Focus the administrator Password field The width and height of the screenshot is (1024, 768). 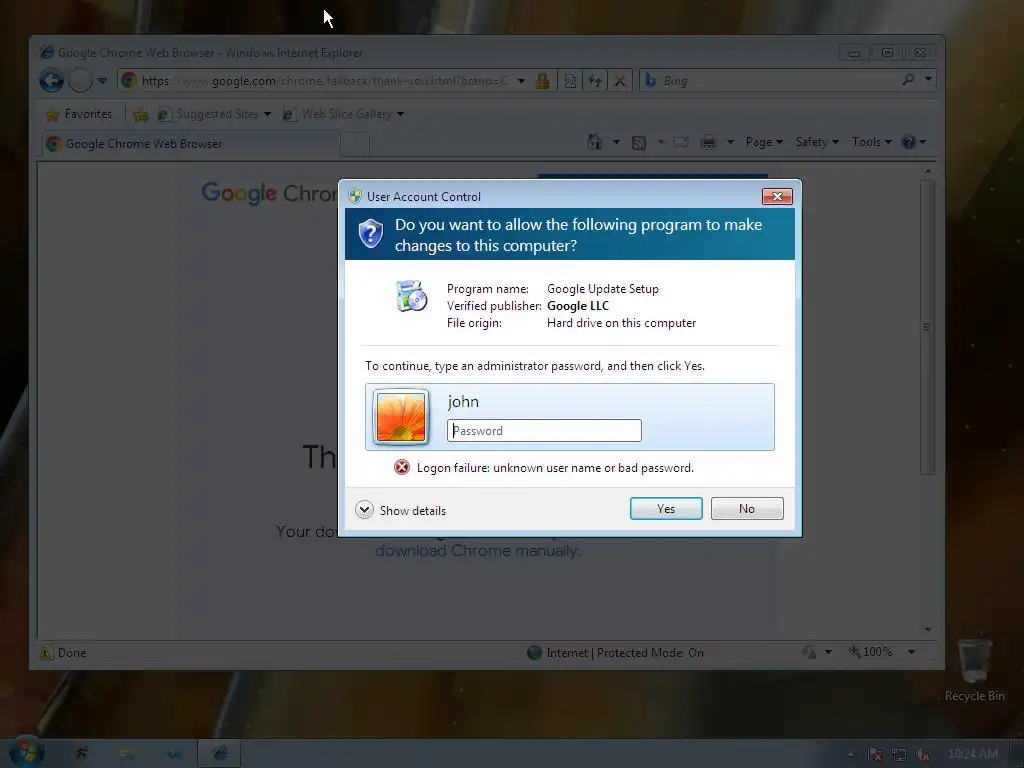pos(544,430)
